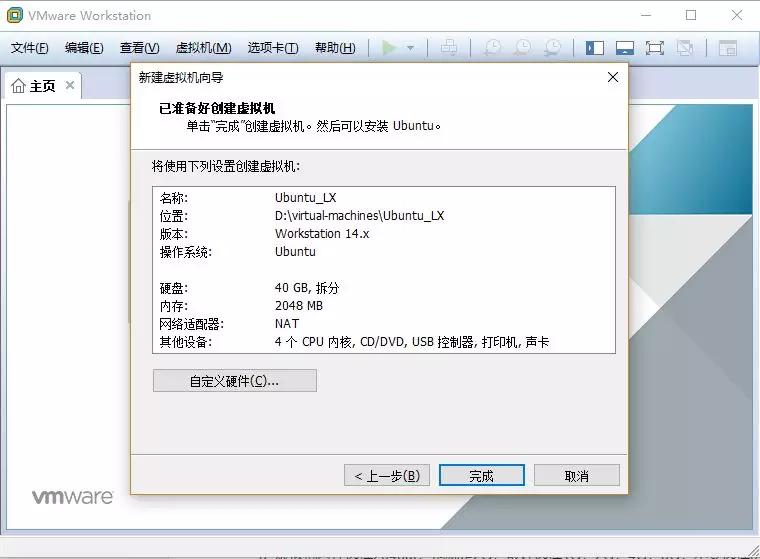
Task: Click the green power-on play icon
Action: tap(389, 48)
